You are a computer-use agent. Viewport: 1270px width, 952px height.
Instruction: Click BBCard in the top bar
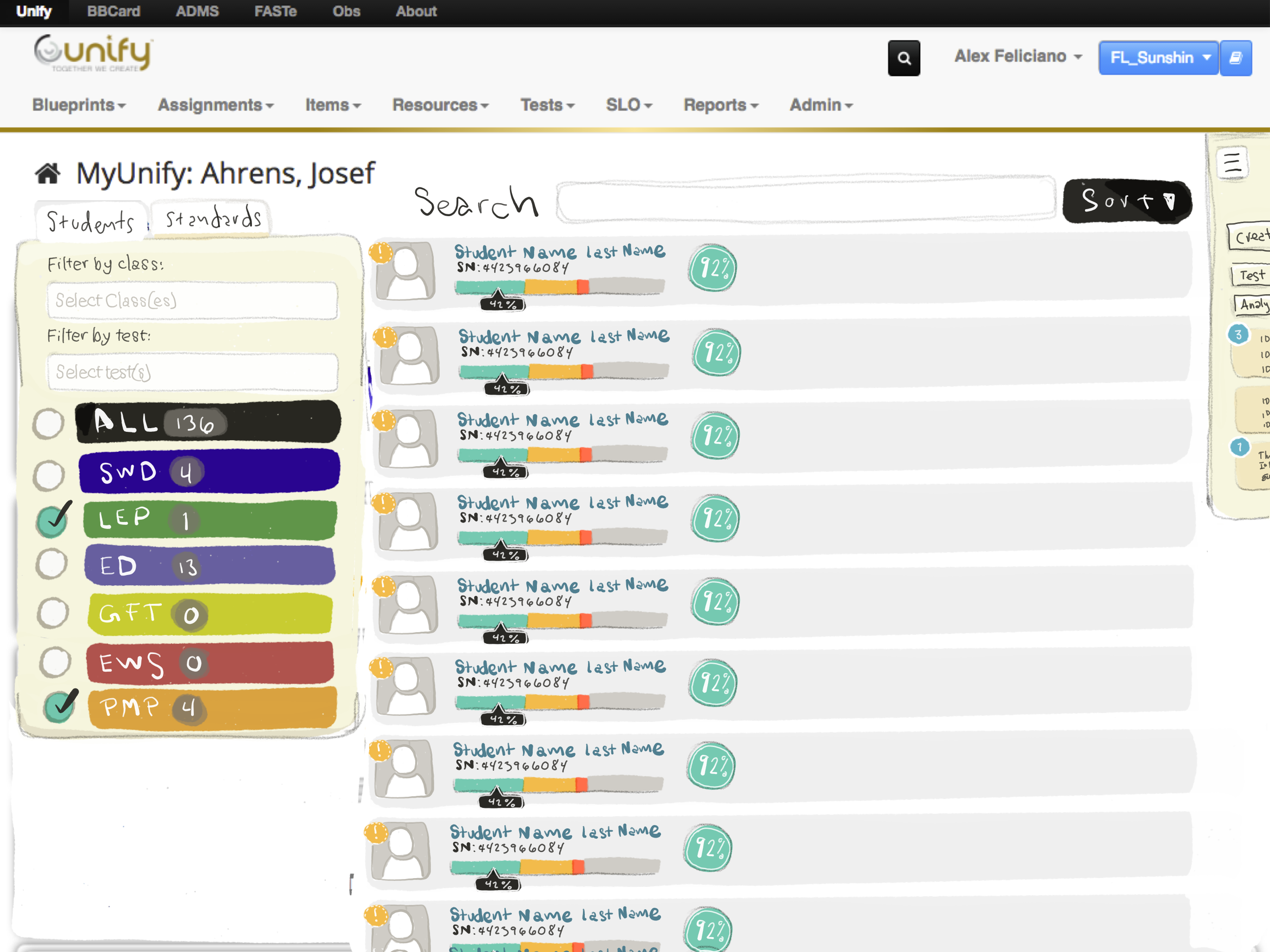coord(113,12)
